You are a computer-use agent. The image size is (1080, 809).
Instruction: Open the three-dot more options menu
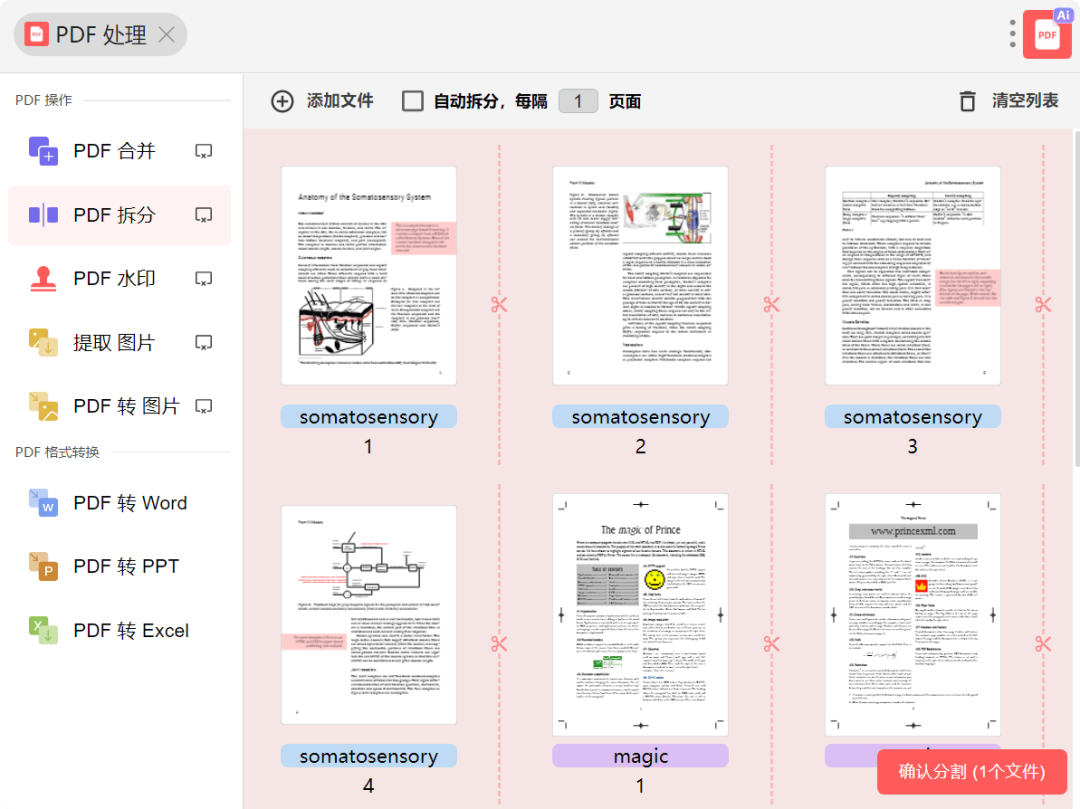pos(1012,34)
